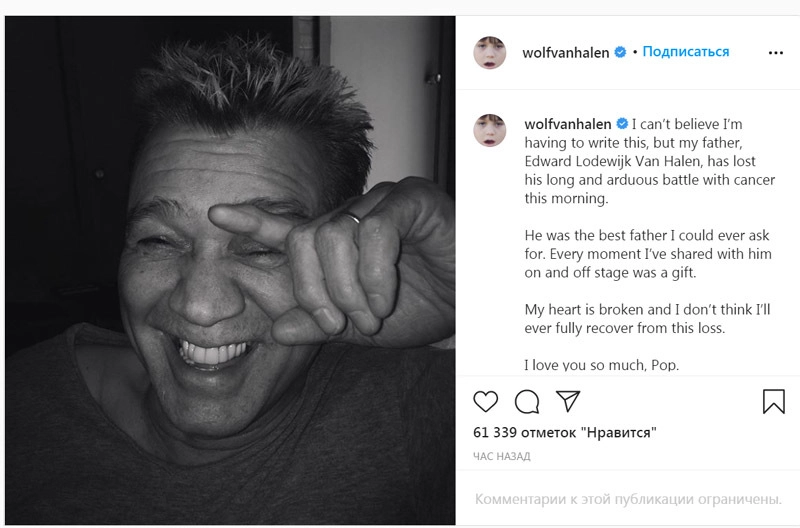The height and width of the screenshot is (528, 800).
Task: Click the avatar beside the caption
Action: [490, 130]
